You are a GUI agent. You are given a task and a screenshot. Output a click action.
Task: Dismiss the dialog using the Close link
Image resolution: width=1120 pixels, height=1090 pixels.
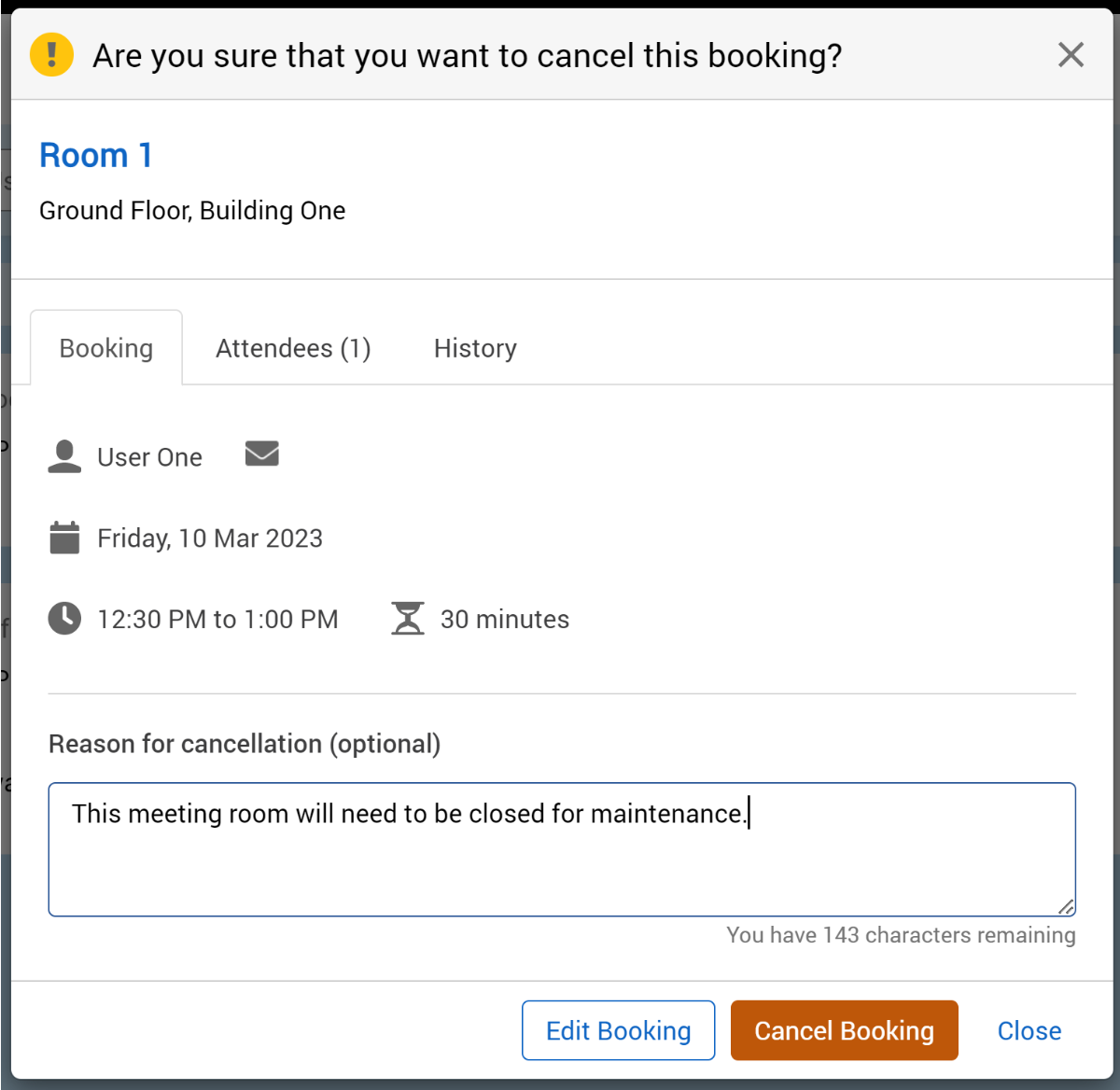tap(1029, 1030)
